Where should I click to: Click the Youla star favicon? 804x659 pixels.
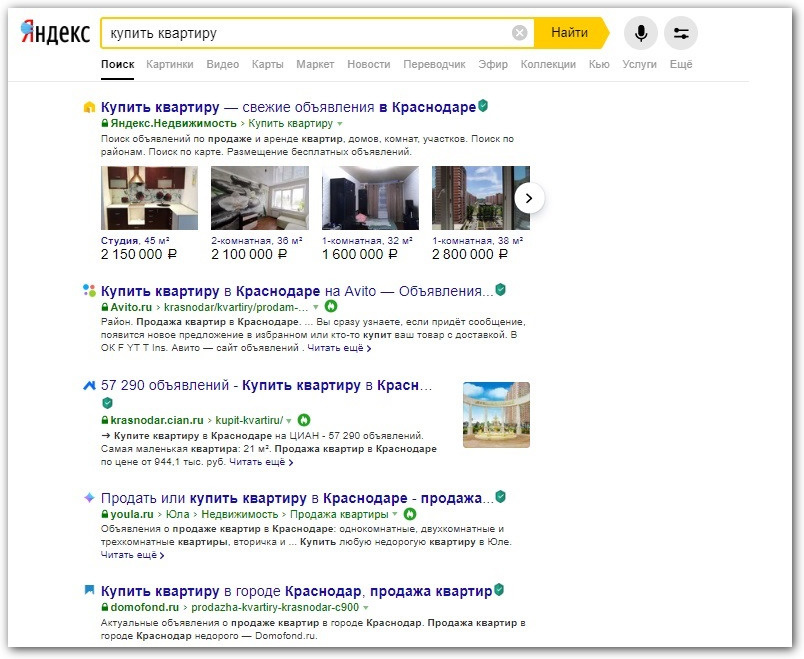click(89, 497)
